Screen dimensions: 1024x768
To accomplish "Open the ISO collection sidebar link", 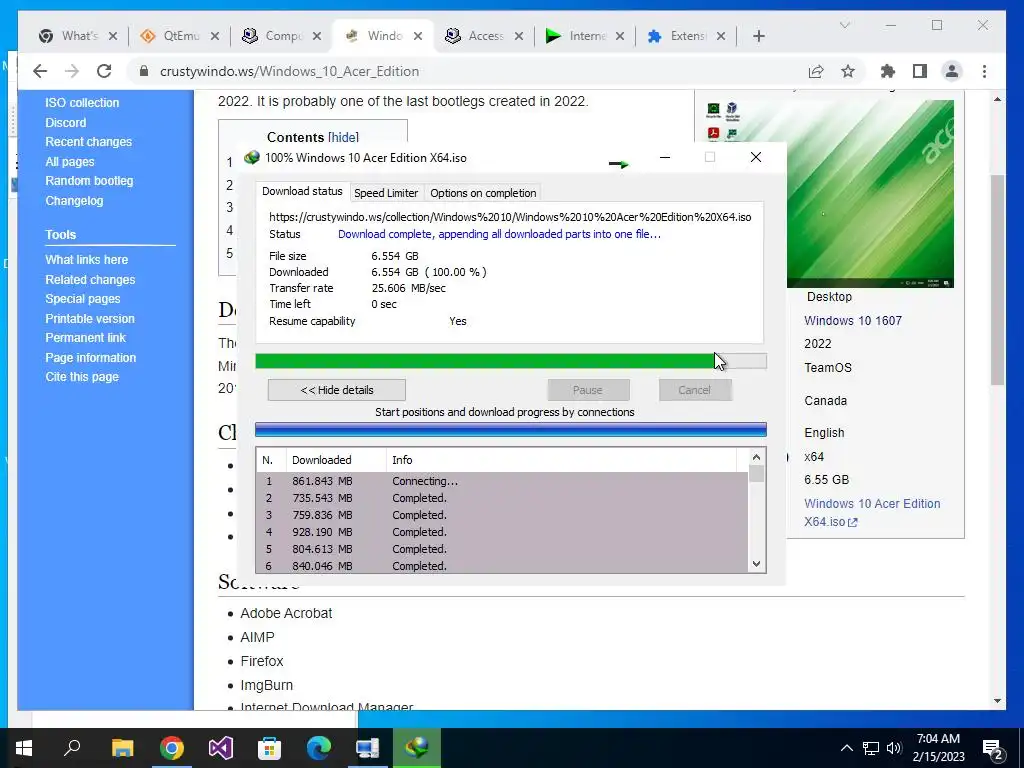I will pyautogui.click(x=82, y=103).
